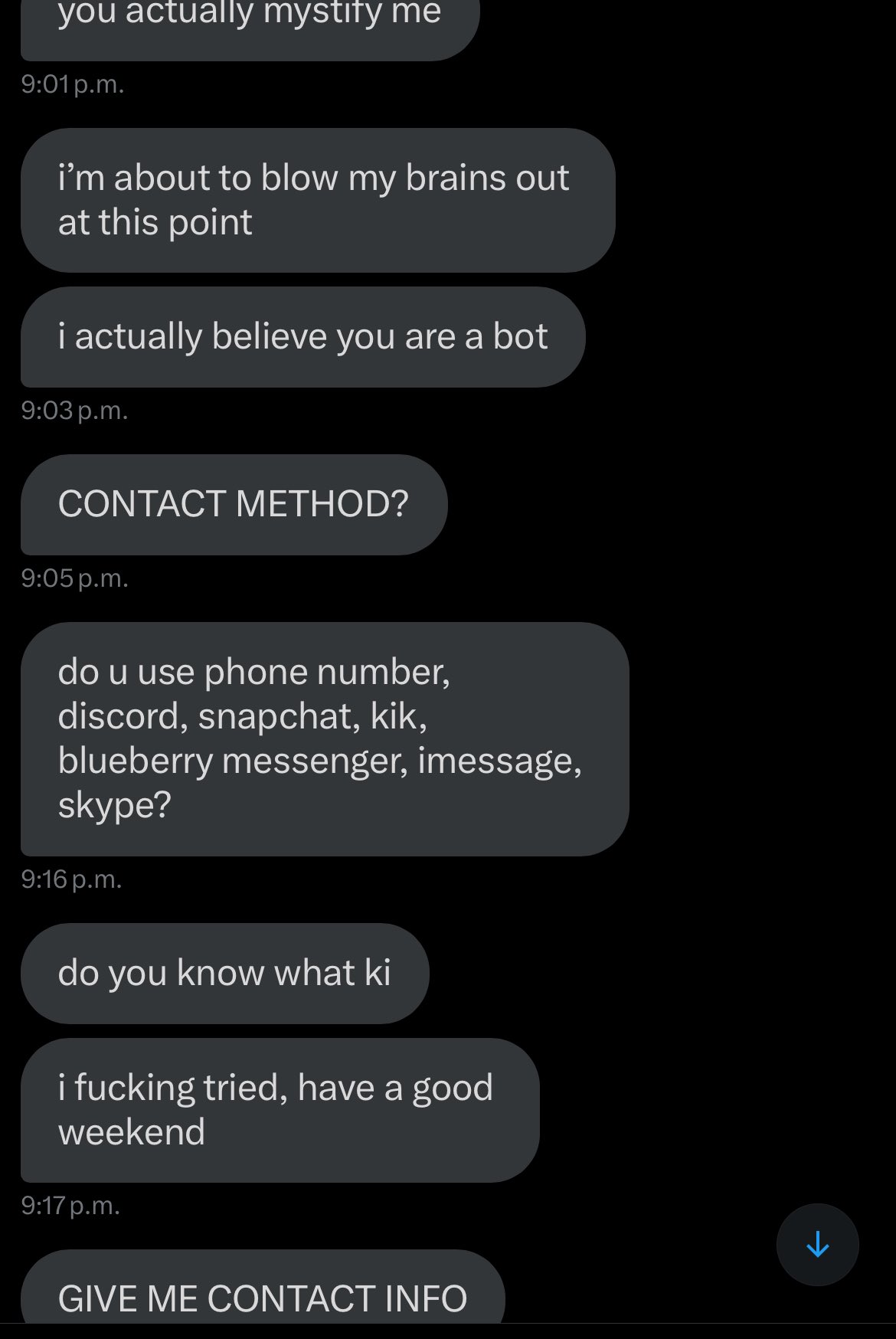This screenshot has width=896, height=1339.
Task: Click the 9:17 p.m. timestamp
Action: click(x=70, y=1206)
